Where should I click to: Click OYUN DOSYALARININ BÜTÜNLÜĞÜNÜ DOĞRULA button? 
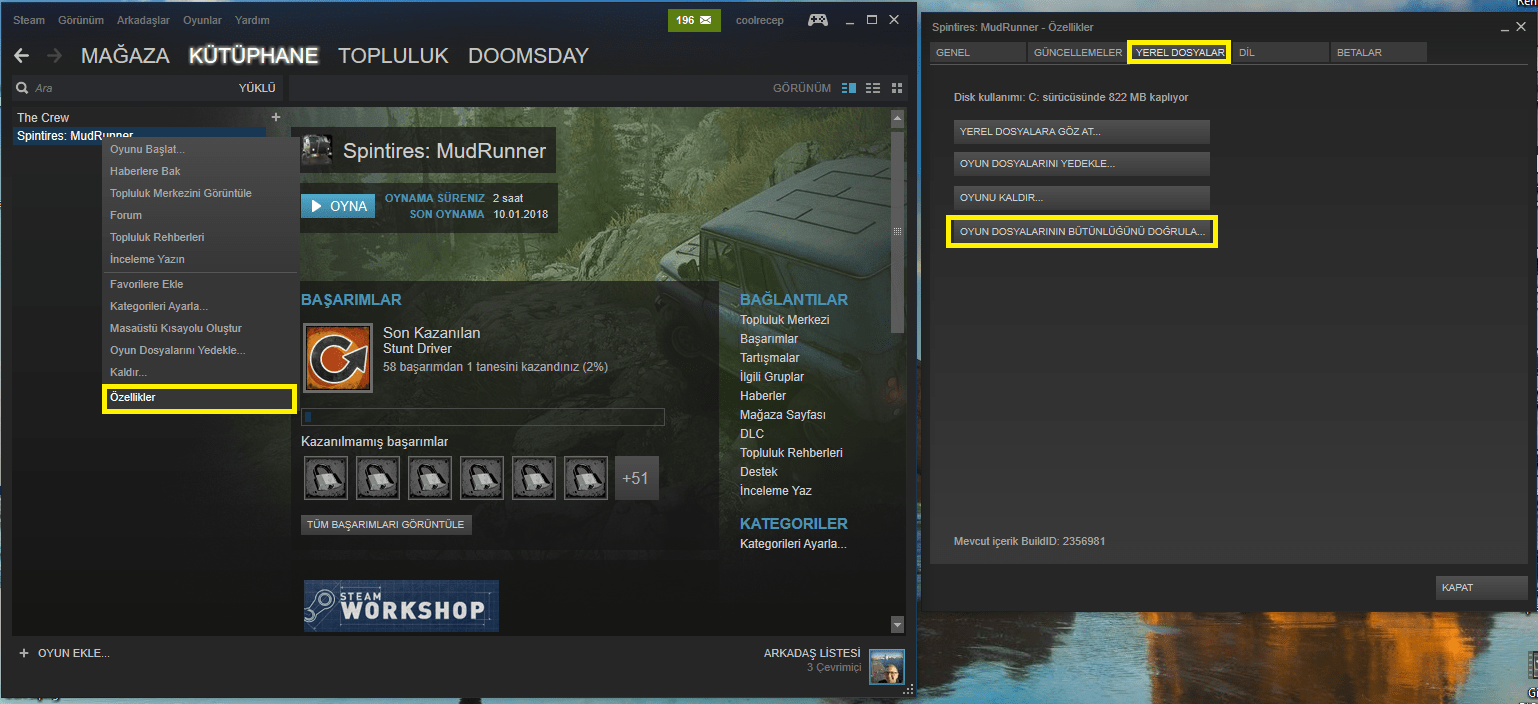(1081, 231)
